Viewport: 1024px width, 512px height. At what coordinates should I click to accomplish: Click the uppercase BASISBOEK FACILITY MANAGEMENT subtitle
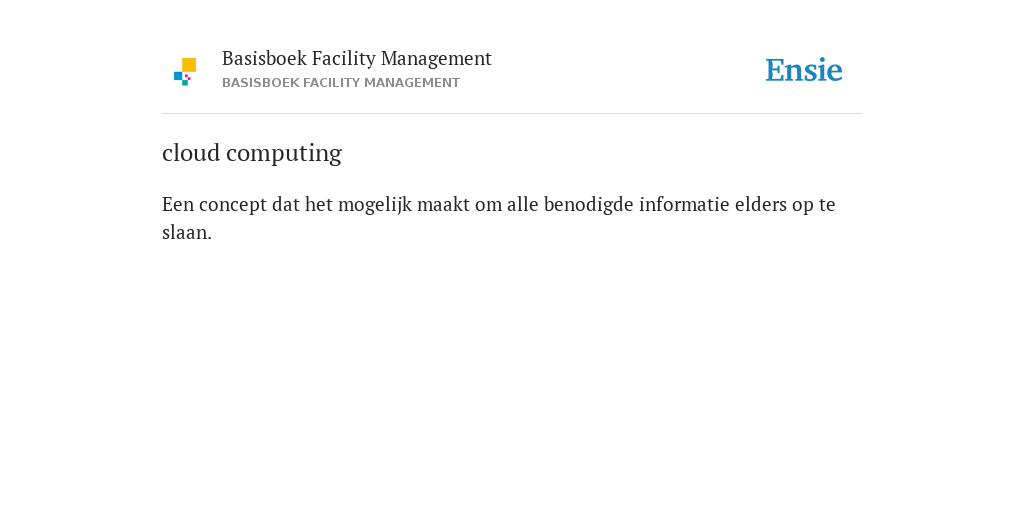pyautogui.click(x=341, y=83)
